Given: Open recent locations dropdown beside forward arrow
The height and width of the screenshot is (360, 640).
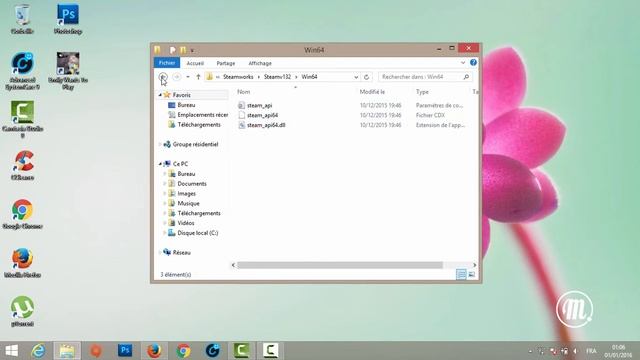Looking at the screenshot, I should tap(188, 77).
